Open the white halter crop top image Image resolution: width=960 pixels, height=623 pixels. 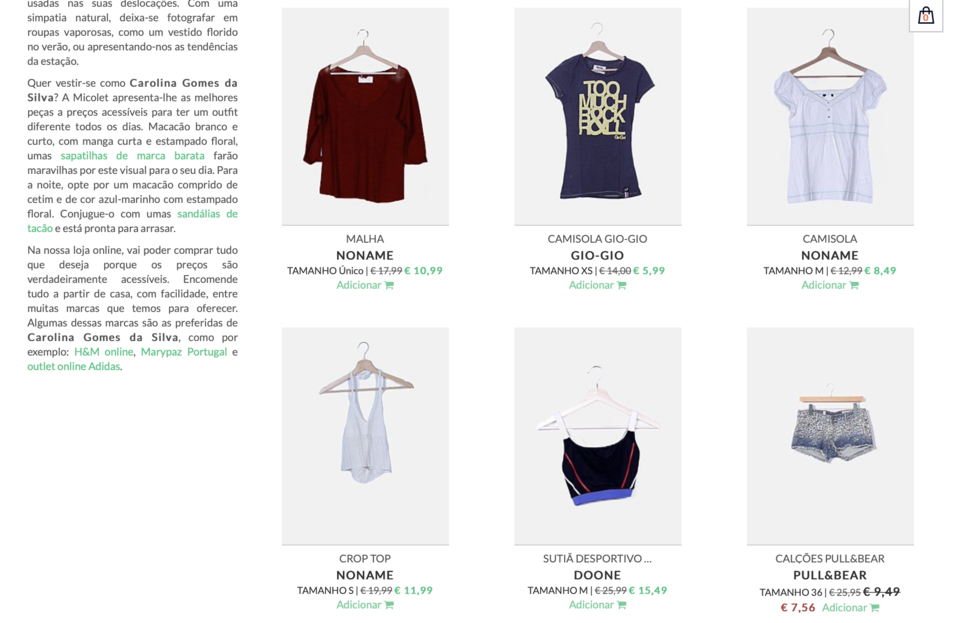(x=366, y=436)
